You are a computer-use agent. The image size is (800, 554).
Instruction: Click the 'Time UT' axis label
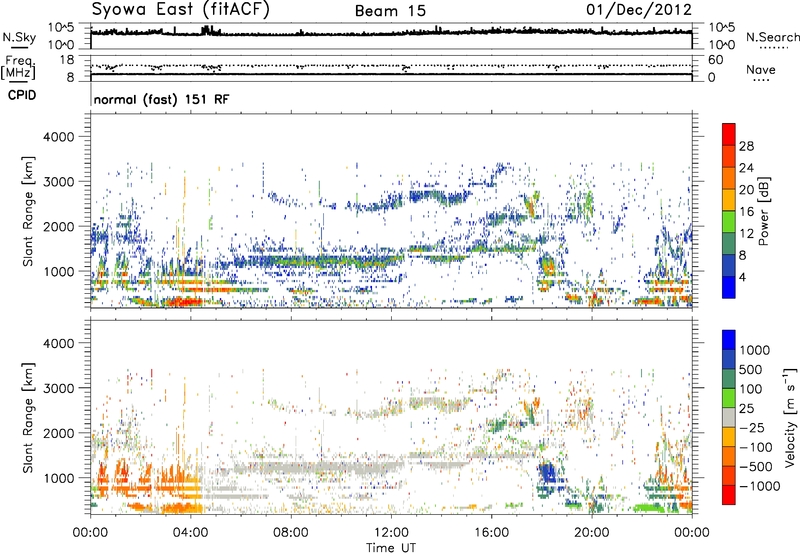coord(391,547)
